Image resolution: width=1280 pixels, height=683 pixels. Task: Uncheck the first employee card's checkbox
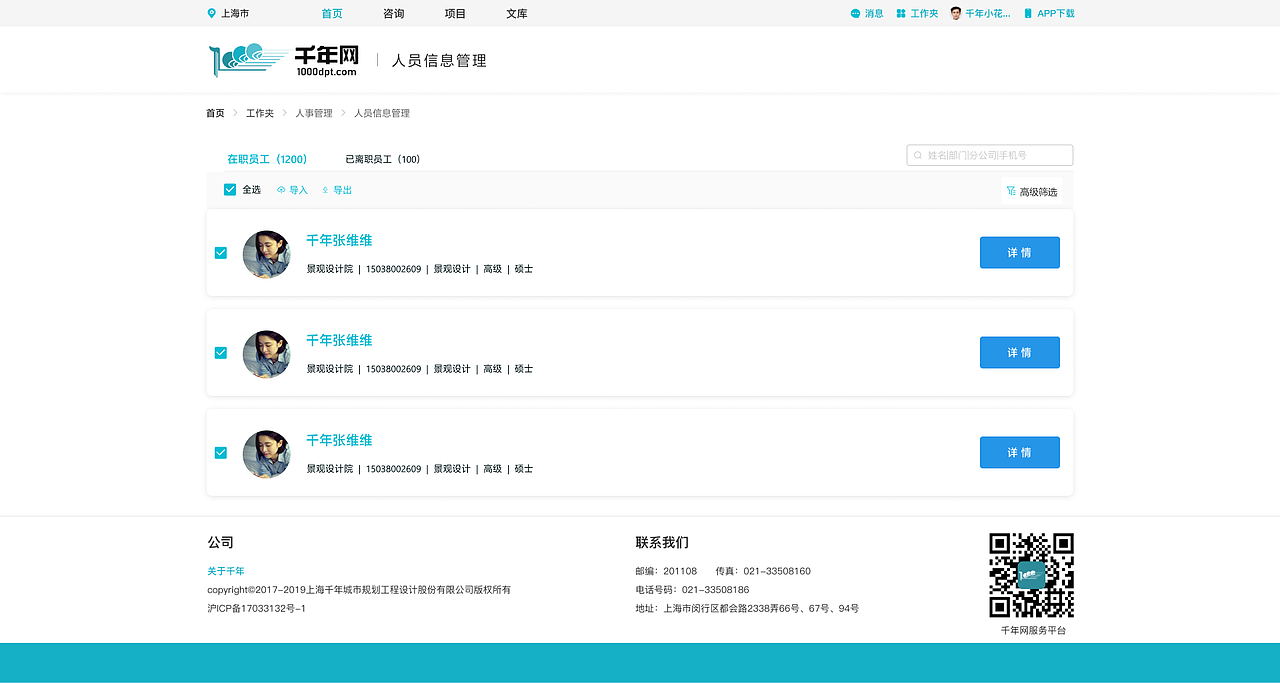click(221, 253)
